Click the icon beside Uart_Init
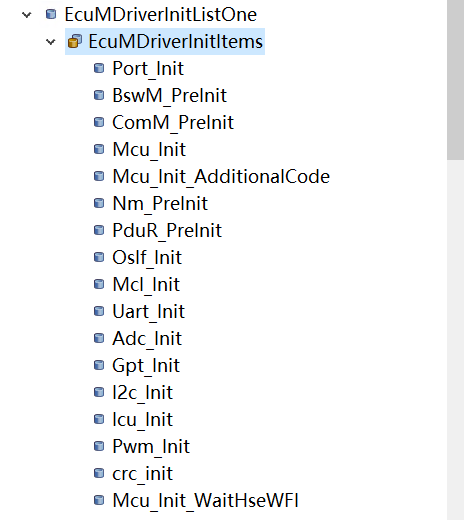The width and height of the screenshot is (464, 520). [x=99, y=311]
